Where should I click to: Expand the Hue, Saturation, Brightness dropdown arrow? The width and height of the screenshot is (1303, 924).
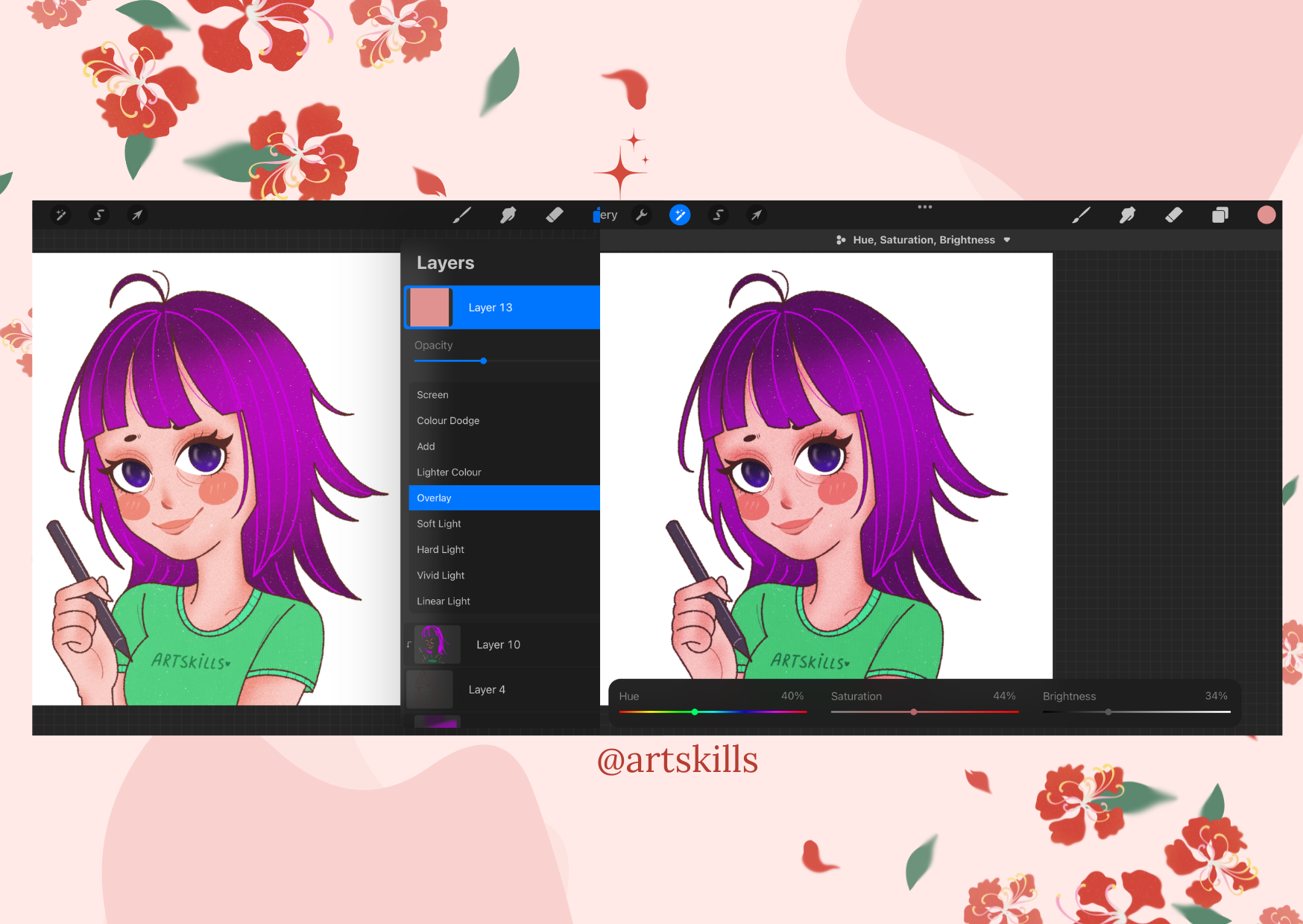(x=1007, y=240)
